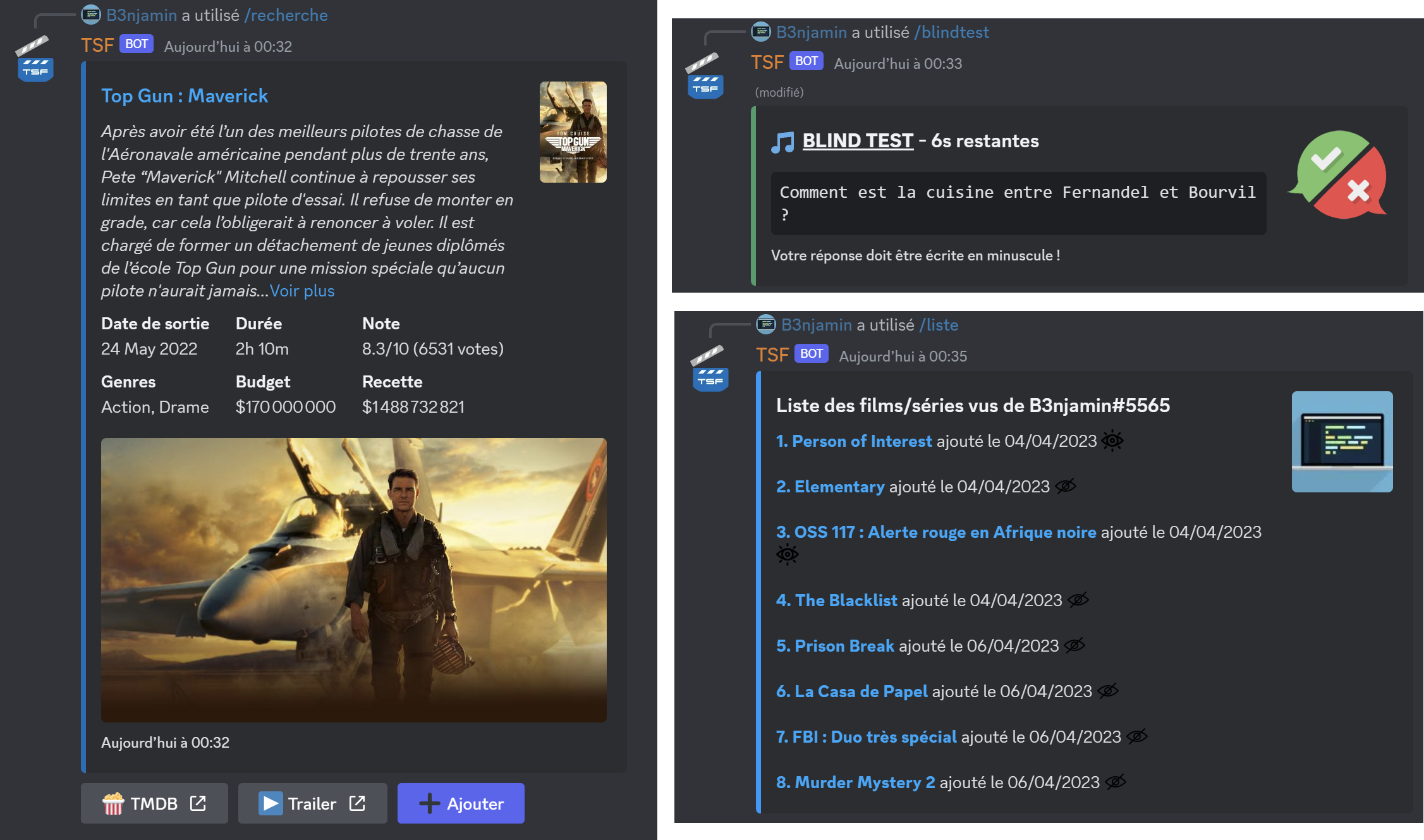The width and height of the screenshot is (1424, 840).
Task: Click the BOT badge next to TSF at 00:33
Action: tap(806, 61)
